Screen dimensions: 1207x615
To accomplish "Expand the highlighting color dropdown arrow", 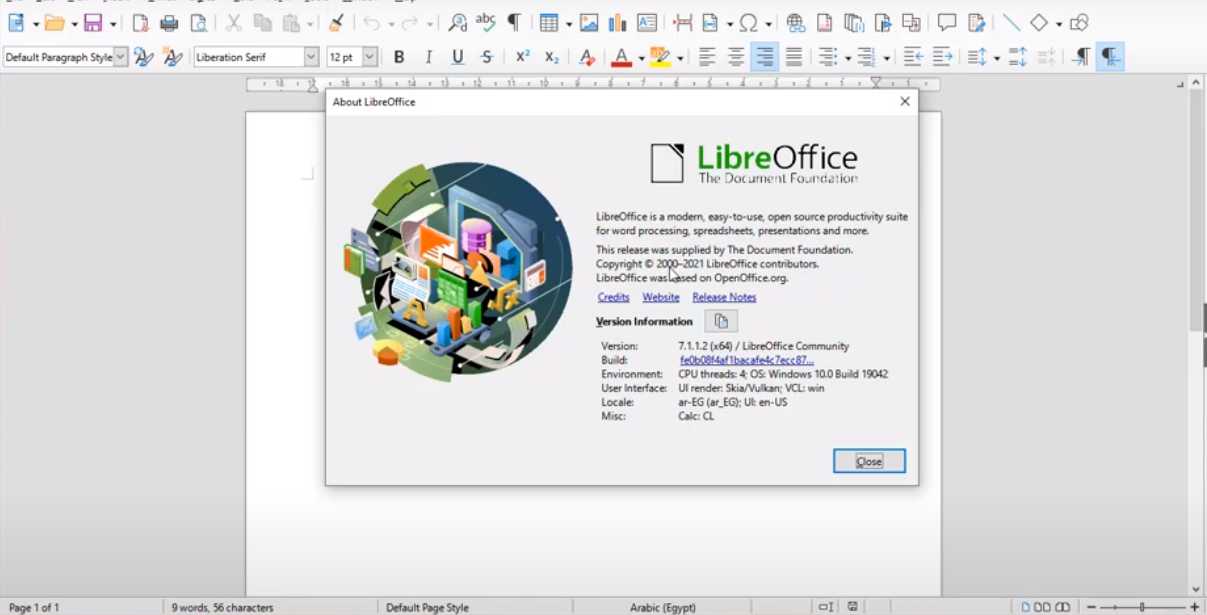I will 680,58.
